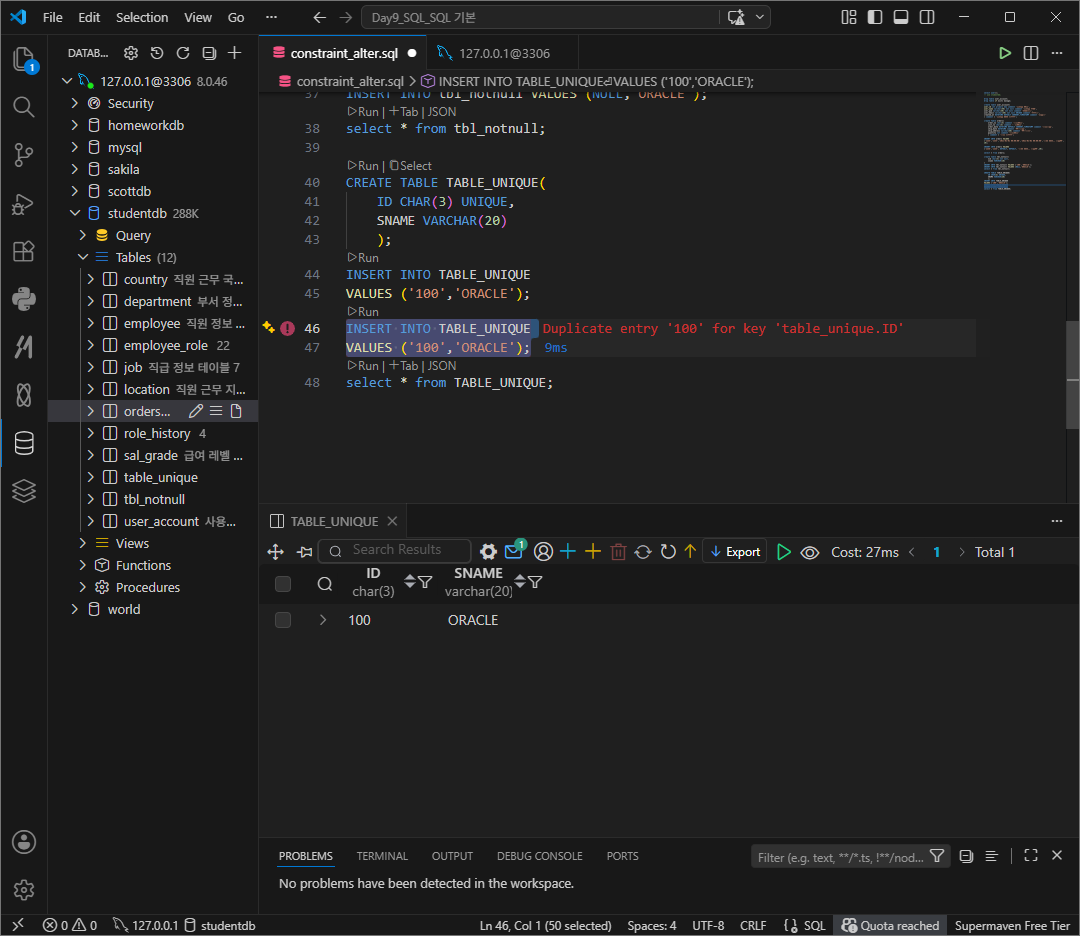Viewport: 1080px width, 936px height.
Task: Collapse the 127.0.0.1@3306 connection node
Action: click(x=67, y=81)
